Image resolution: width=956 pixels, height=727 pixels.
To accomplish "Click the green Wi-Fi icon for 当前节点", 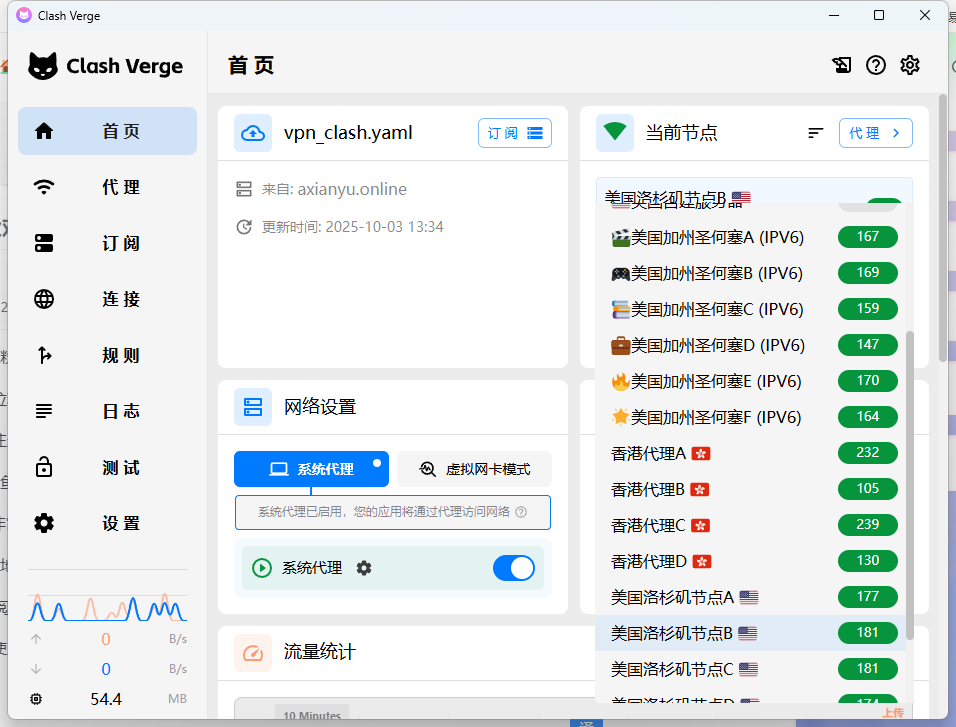I will [x=615, y=133].
